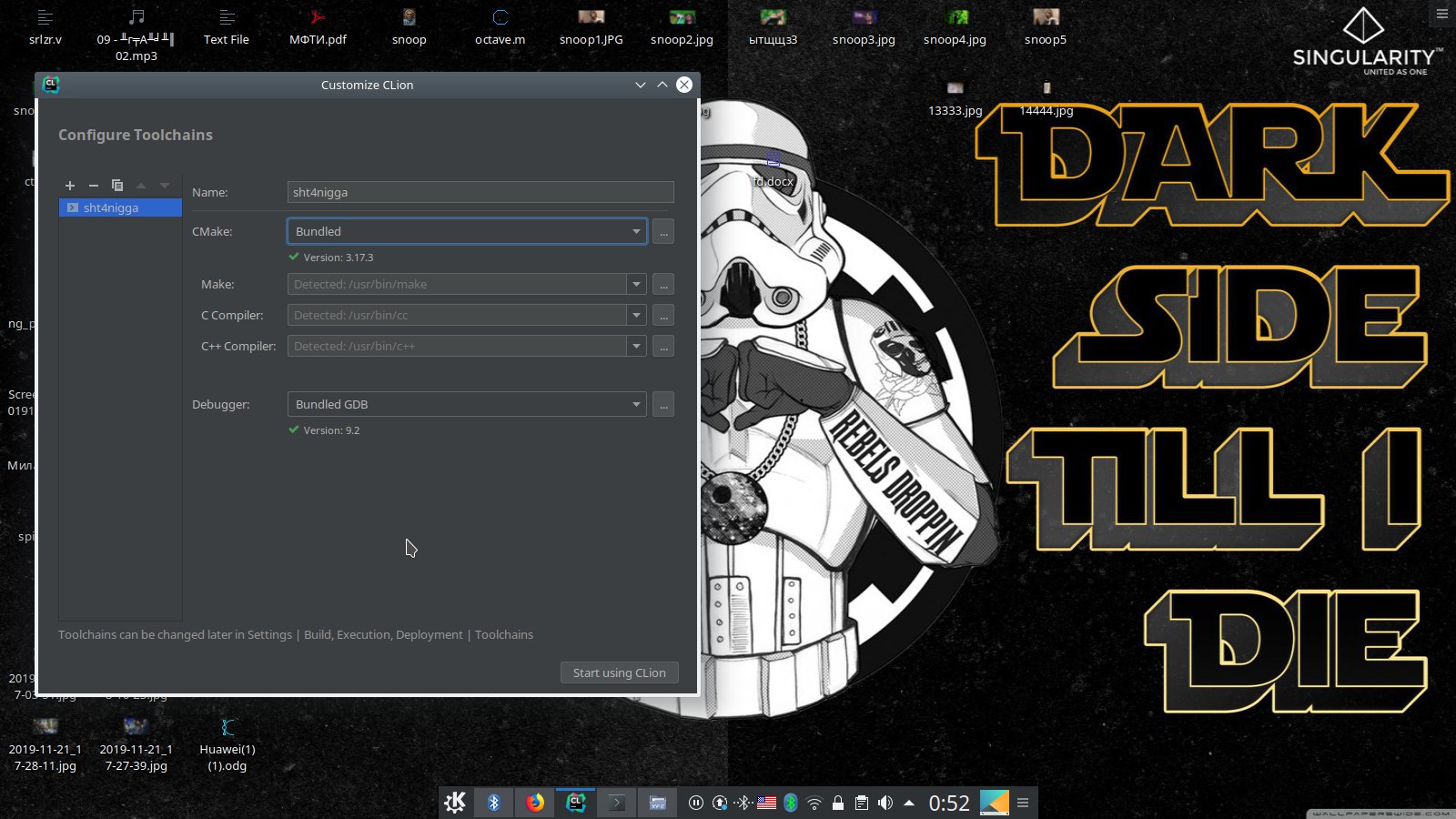Open the software updates tray icon
1456x819 pixels.
pos(720,803)
